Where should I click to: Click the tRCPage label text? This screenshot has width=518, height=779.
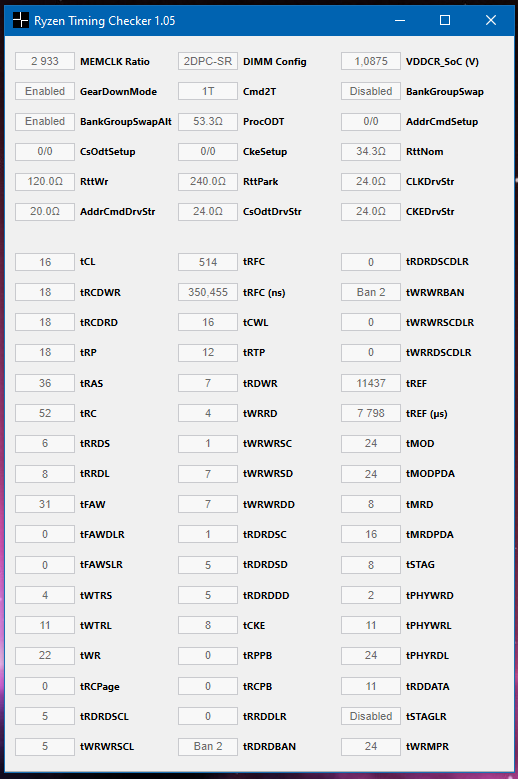100,687
